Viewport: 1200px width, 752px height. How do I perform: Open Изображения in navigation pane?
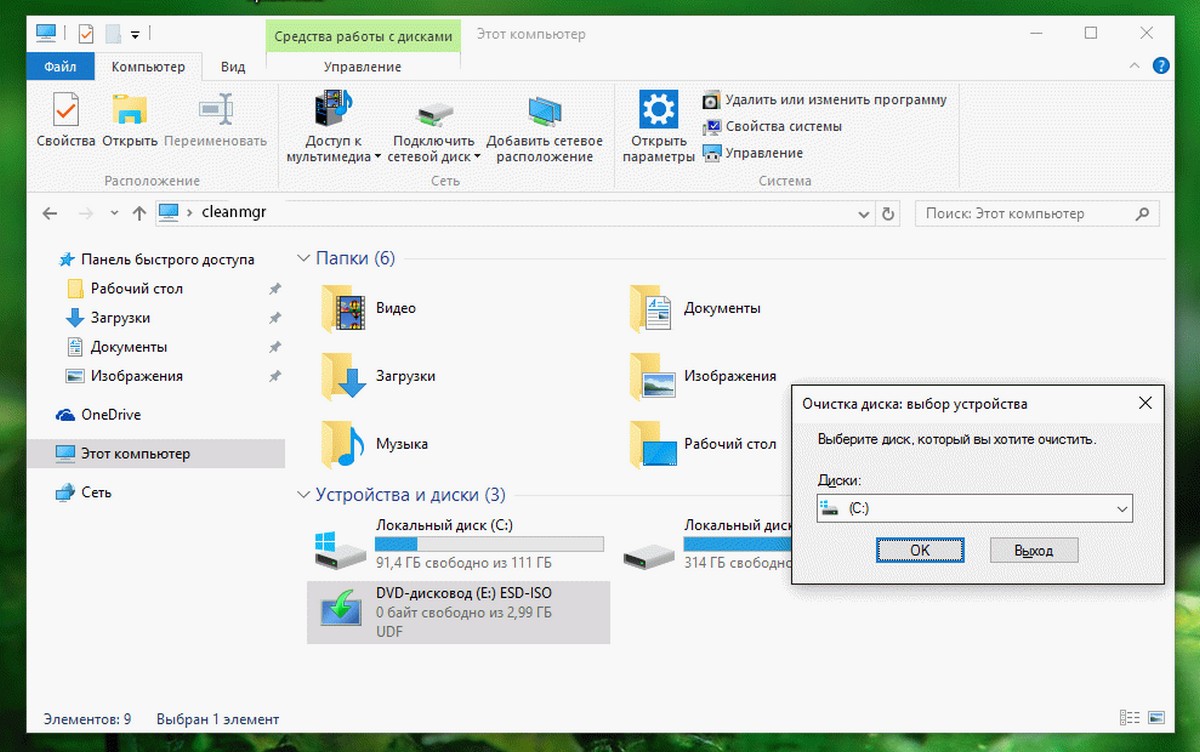[x=124, y=376]
